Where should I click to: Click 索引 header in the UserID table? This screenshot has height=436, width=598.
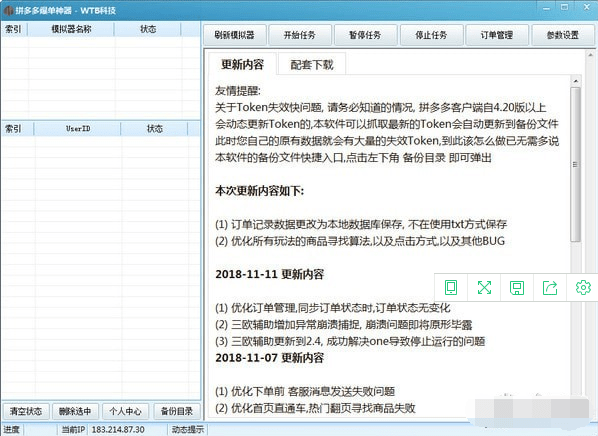pos(17,129)
